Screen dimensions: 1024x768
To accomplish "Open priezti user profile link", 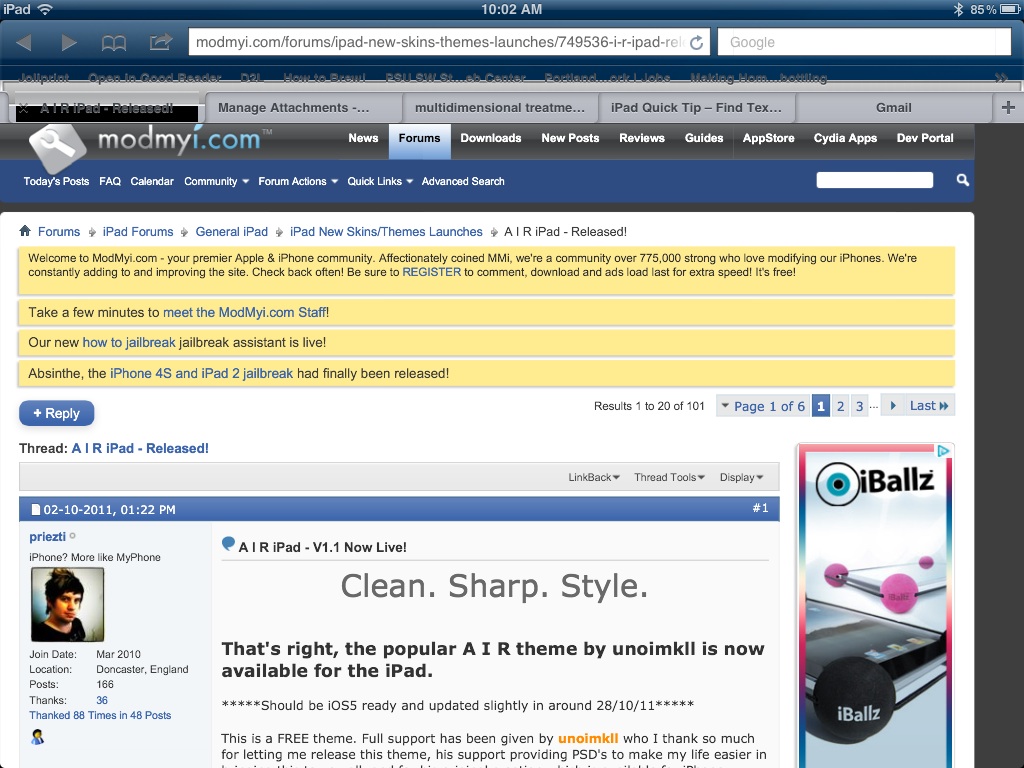I will (48, 537).
